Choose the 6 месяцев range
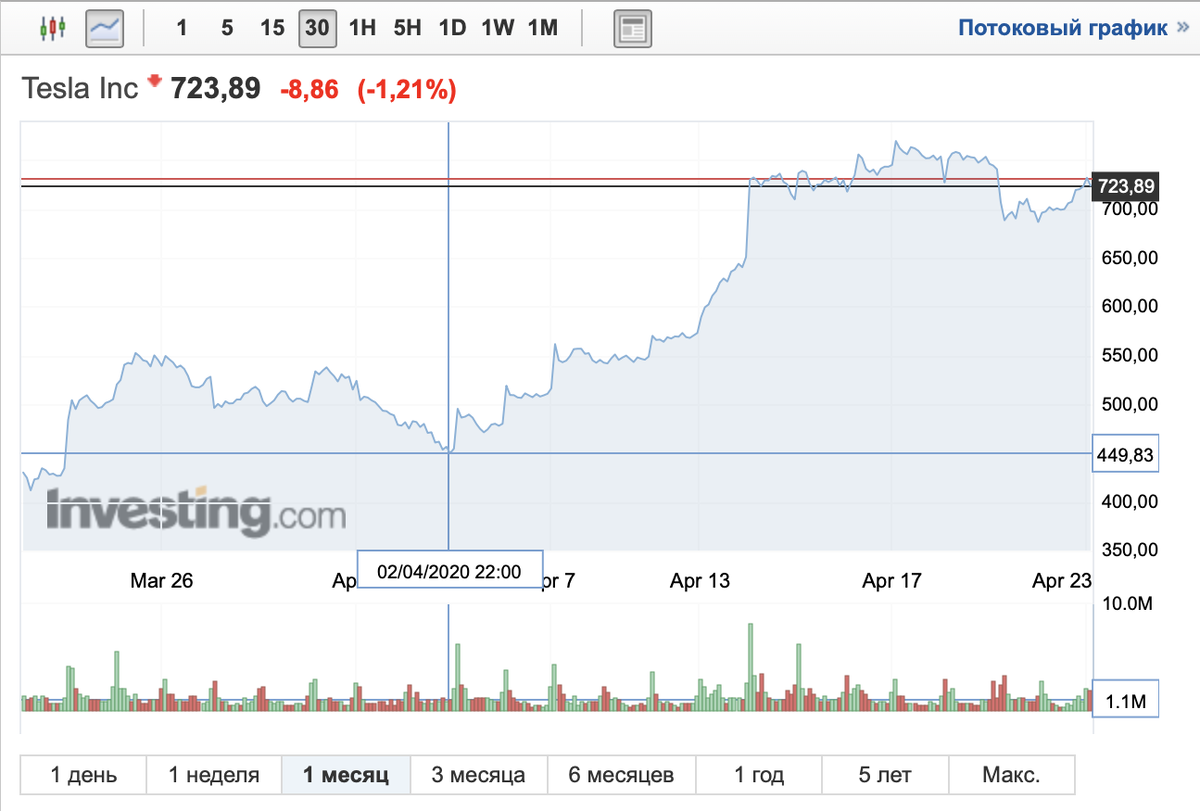 point(622,774)
